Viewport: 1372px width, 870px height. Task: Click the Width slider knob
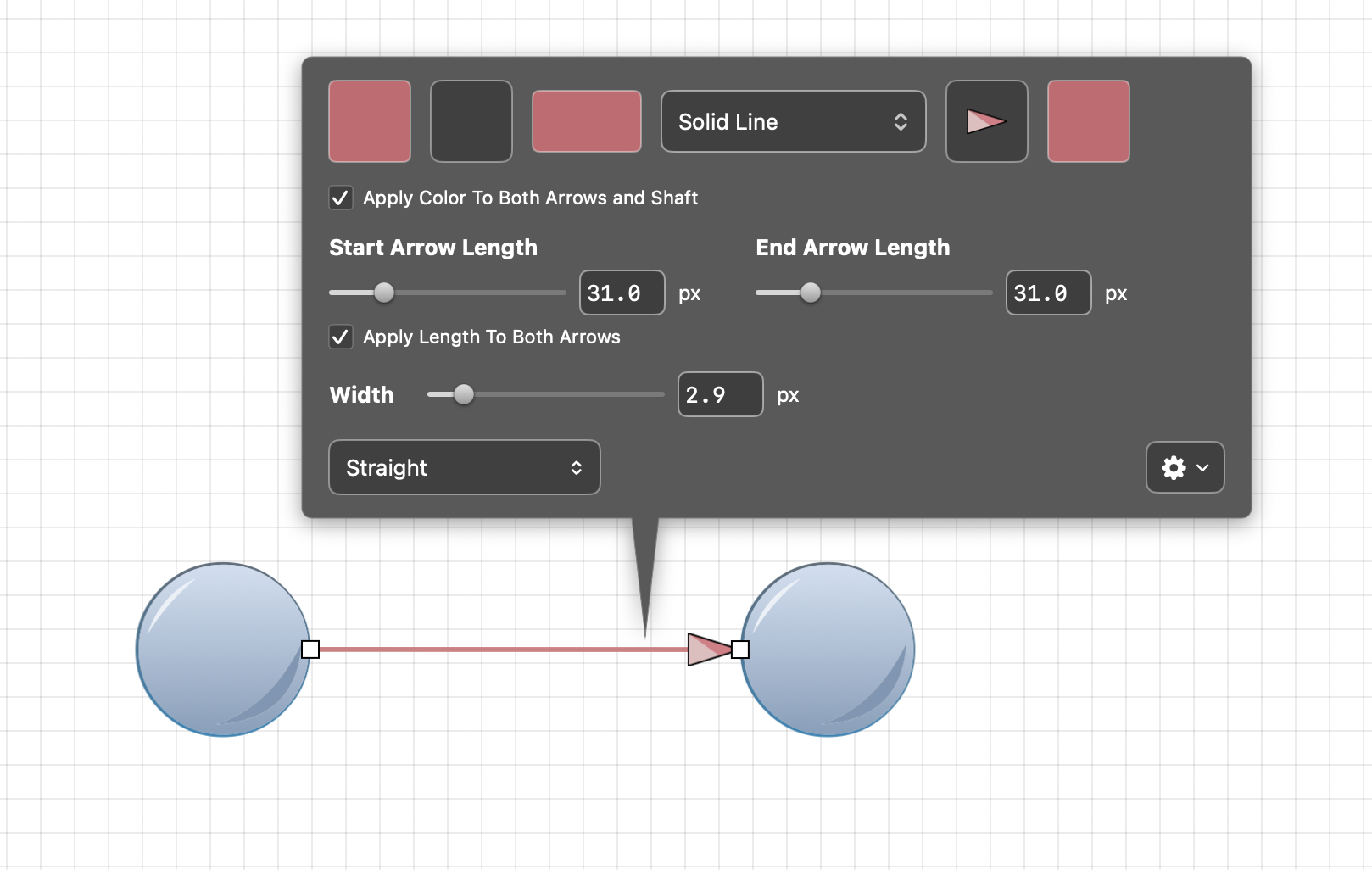[x=464, y=394]
